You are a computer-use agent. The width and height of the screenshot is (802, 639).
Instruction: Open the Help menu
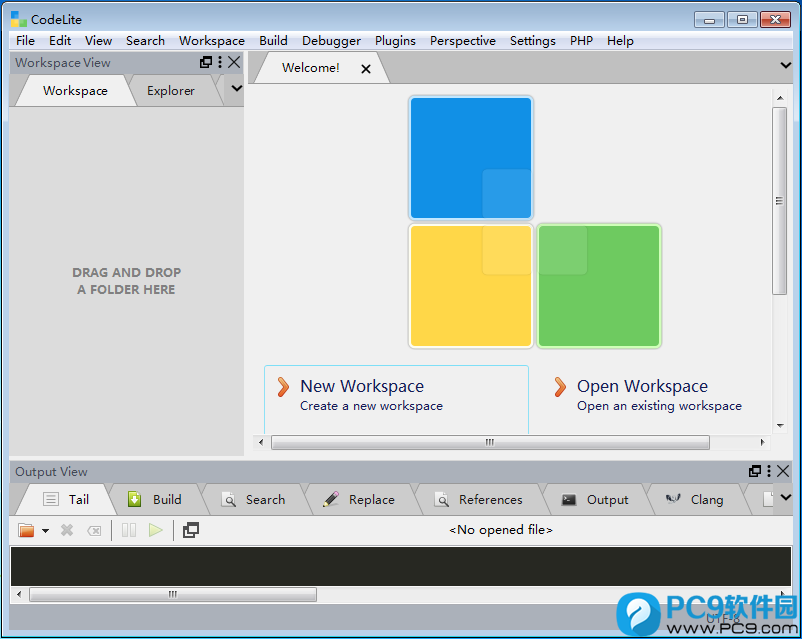(x=620, y=40)
